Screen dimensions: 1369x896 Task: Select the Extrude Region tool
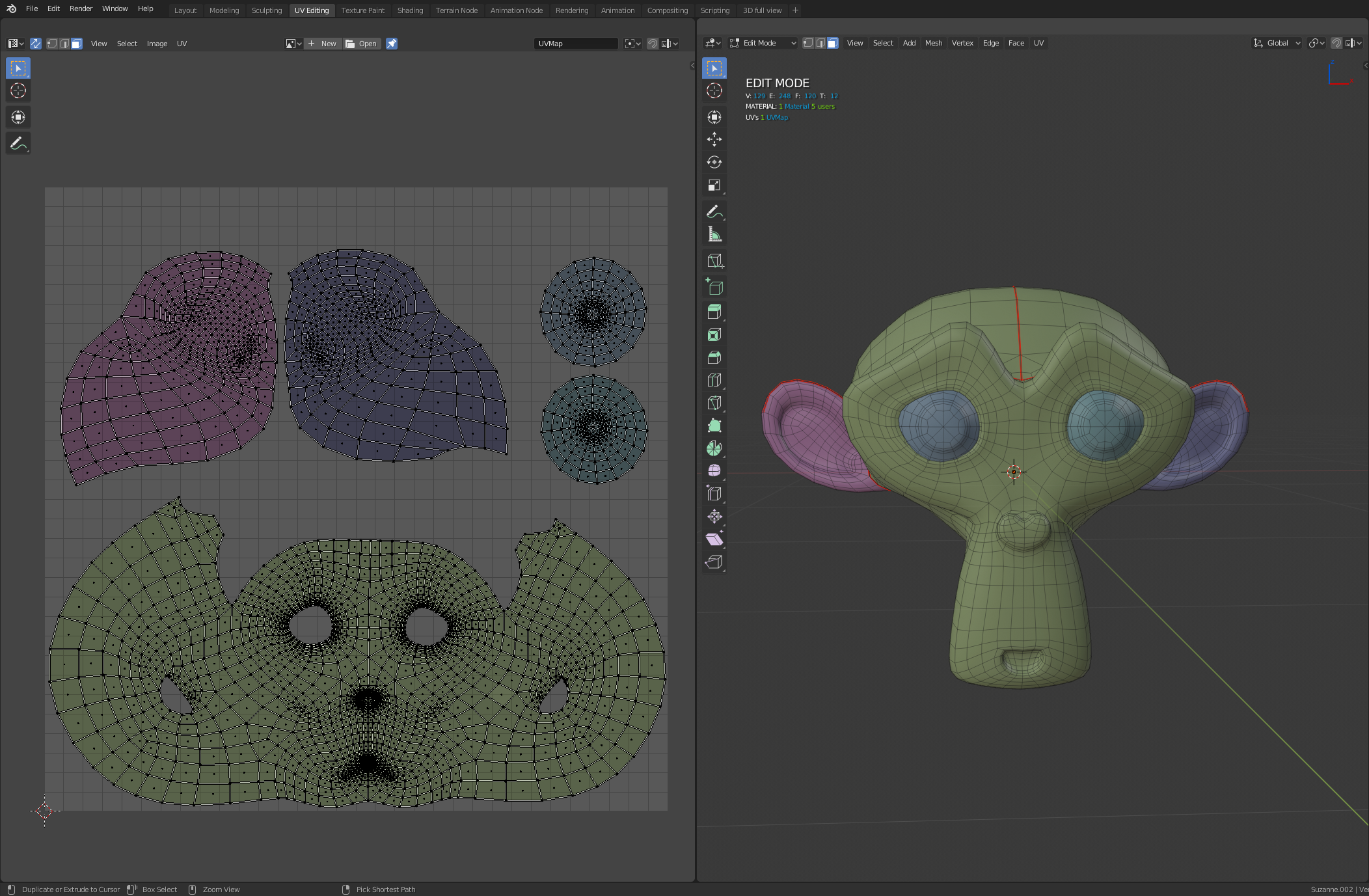point(714,312)
